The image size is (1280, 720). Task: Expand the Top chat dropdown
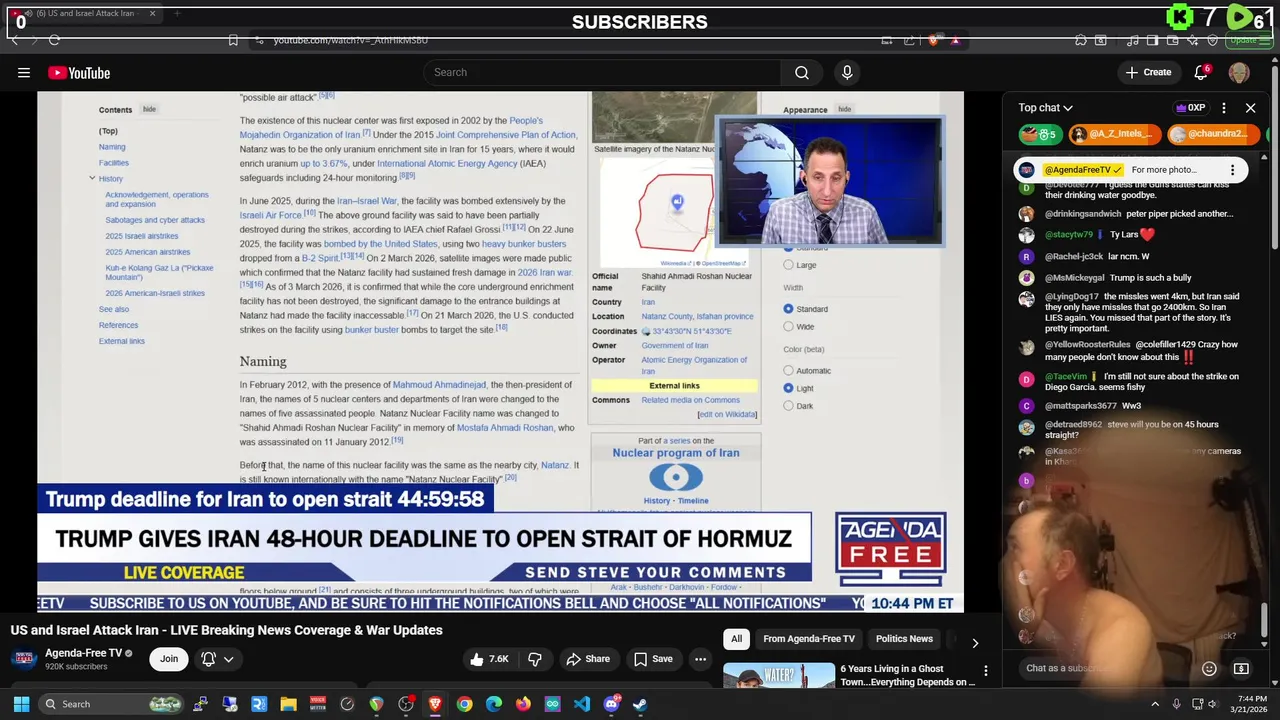(1045, 108)
